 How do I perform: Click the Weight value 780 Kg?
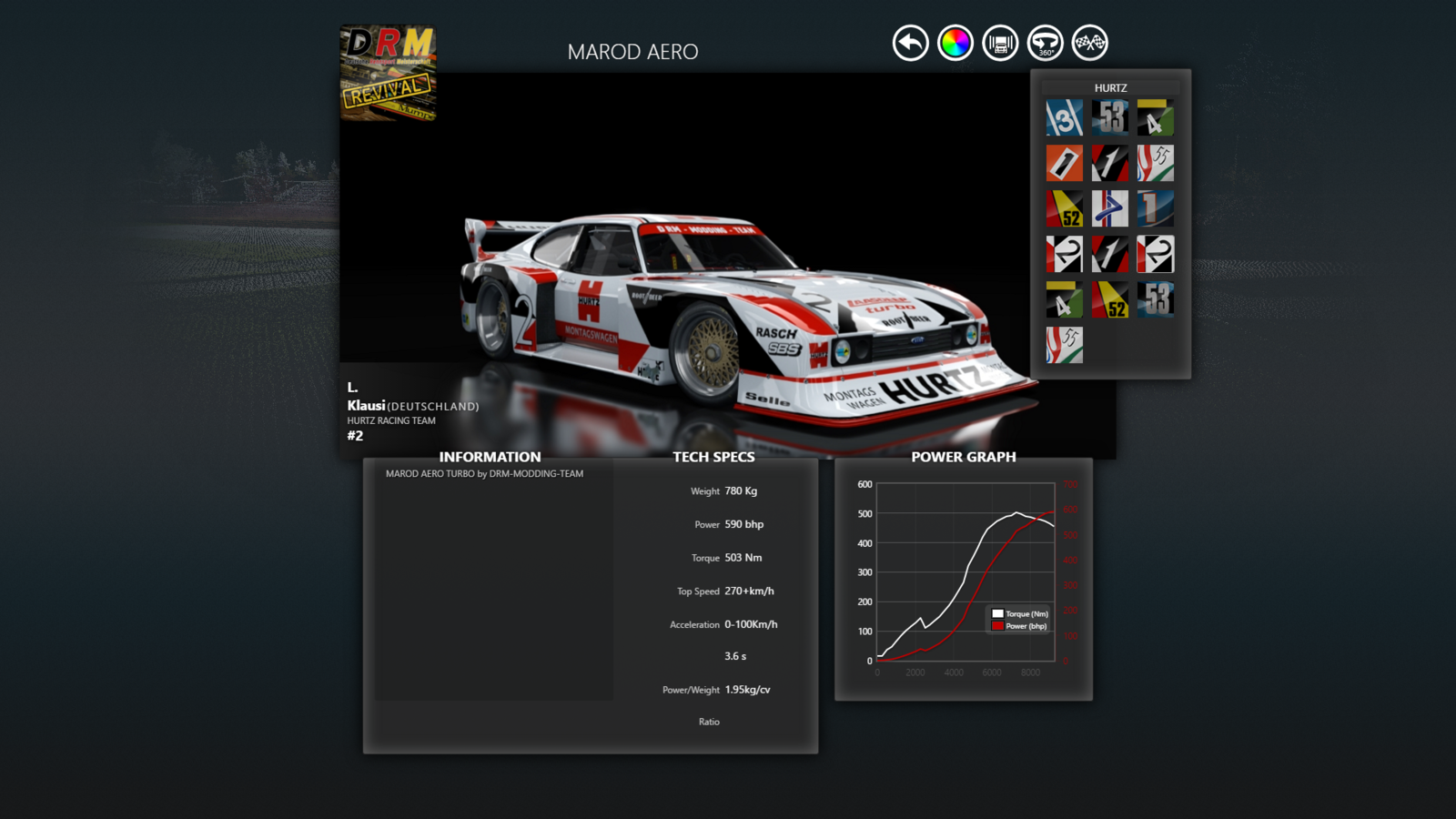click(741, 491)
